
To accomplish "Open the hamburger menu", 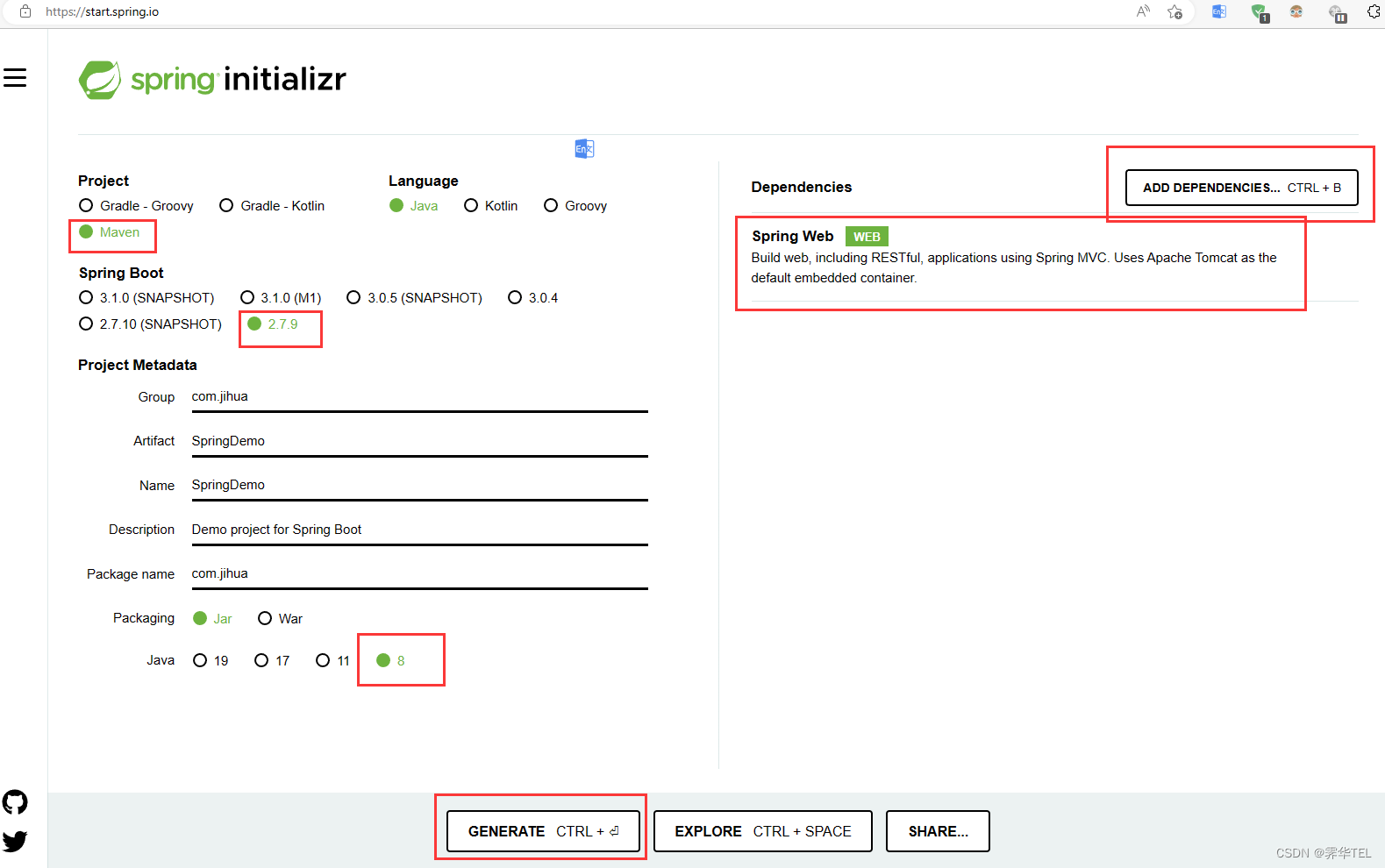I will pos(15,78).
